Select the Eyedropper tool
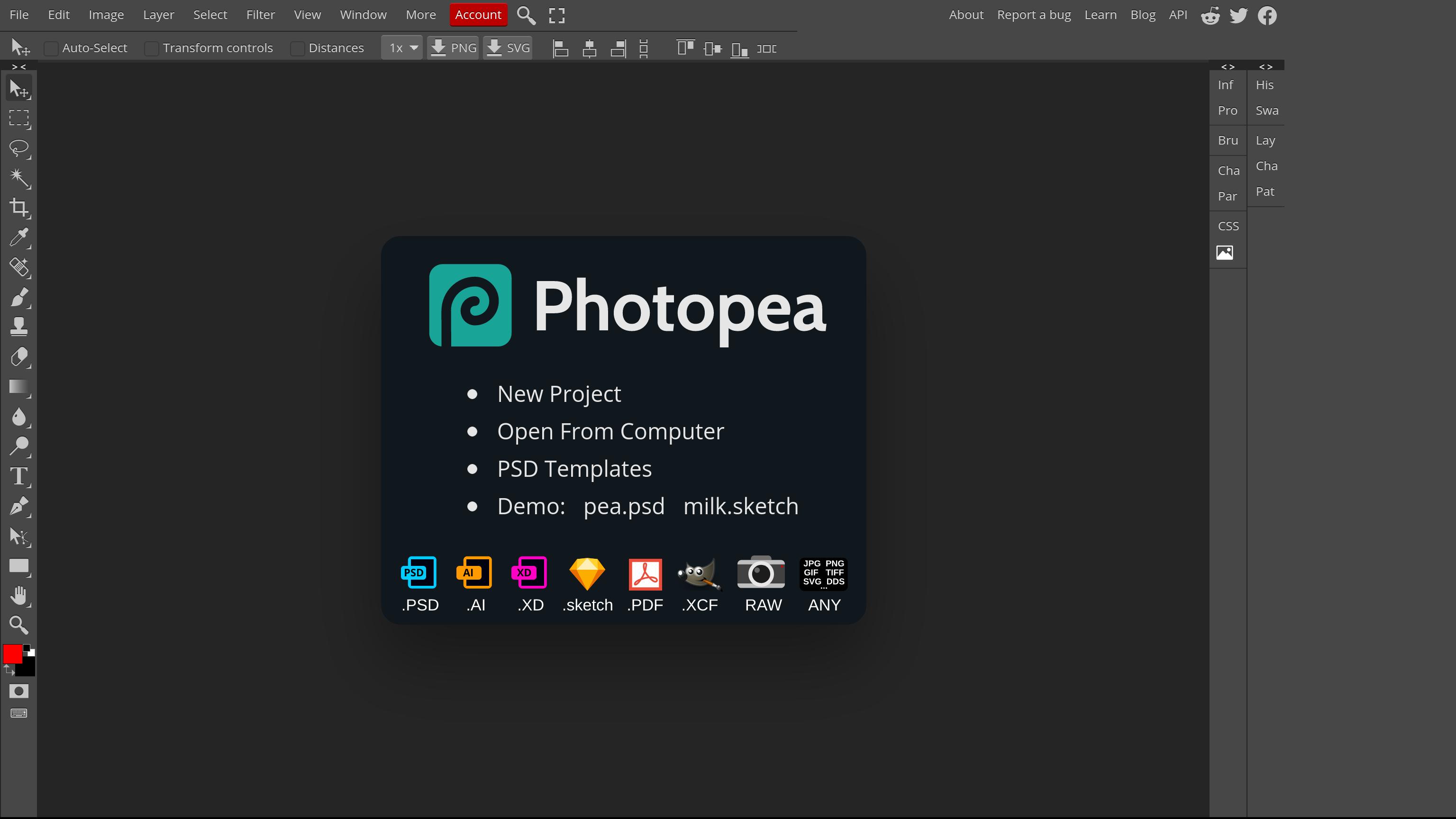 (x=19, y=237)
